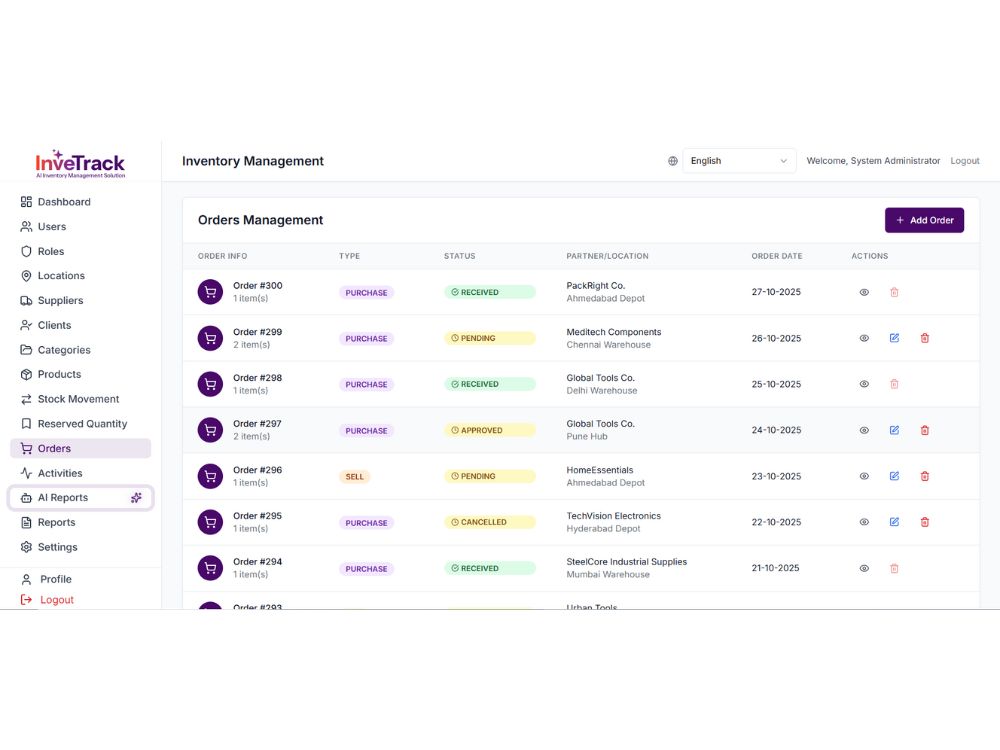View details of Order #294
Image resolution: width=1000 pixels, height=750 pixels.
click(x=864, y=568)
